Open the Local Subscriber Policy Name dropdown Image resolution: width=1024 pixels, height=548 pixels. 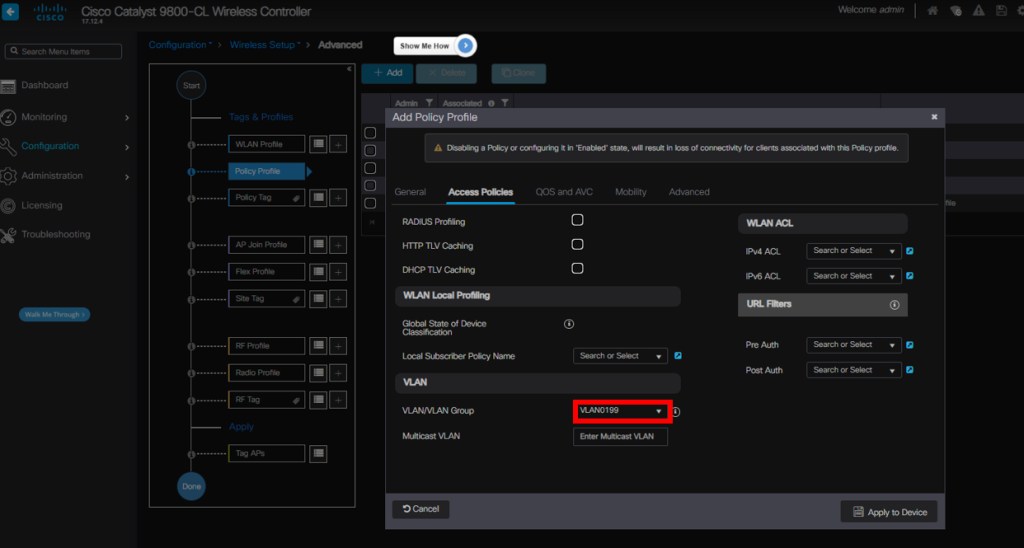[620, 356]
